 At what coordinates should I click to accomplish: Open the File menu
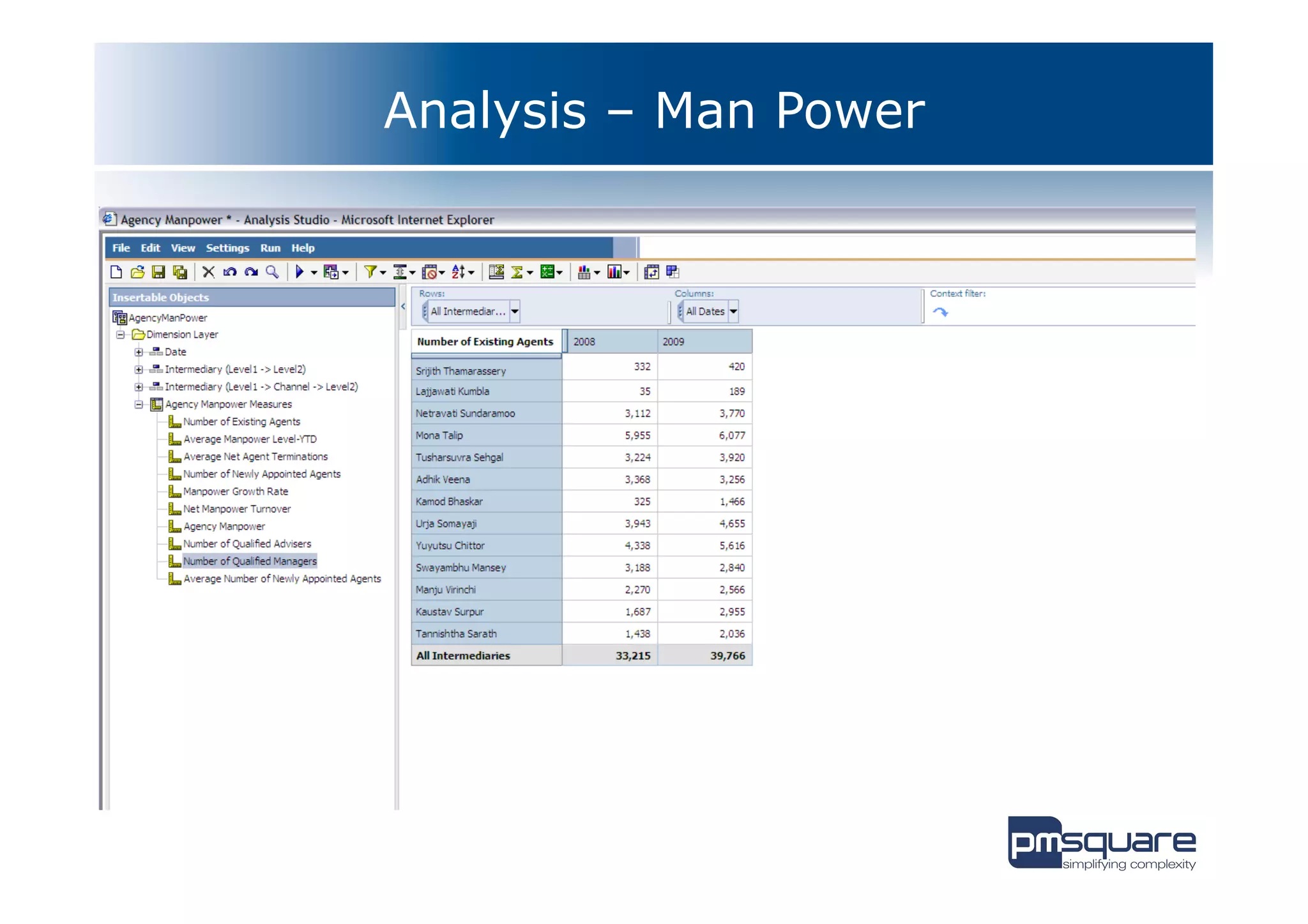pyautogui.click(x=121, y=248)
